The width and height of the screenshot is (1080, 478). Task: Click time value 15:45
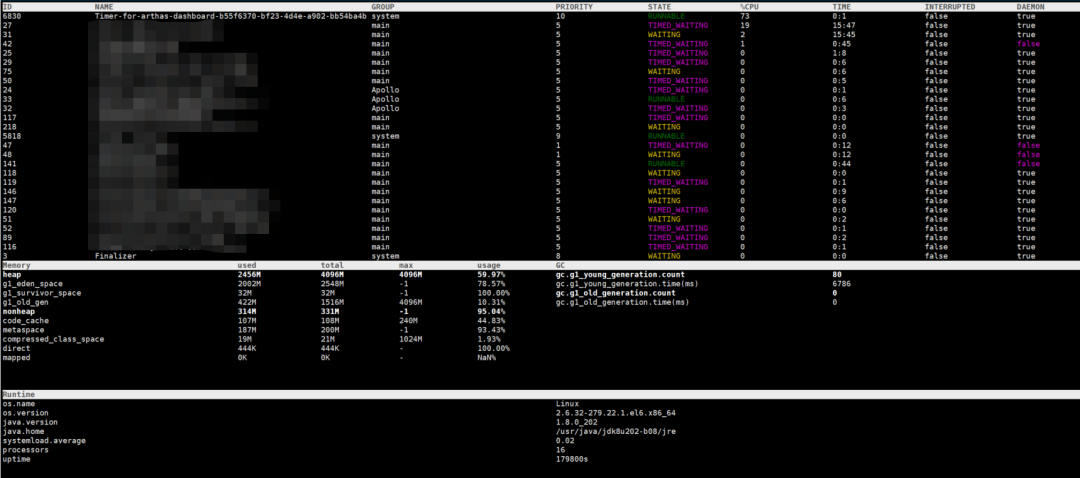click(844, 34)
